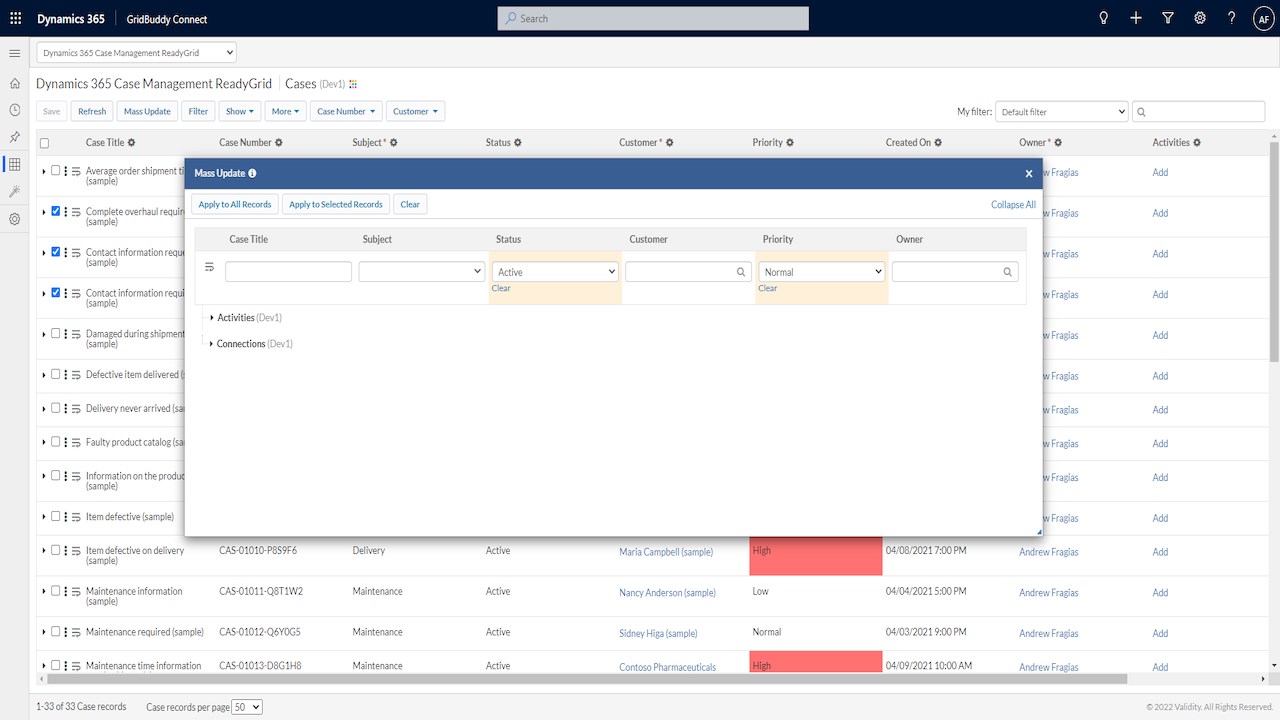
Task: Open the Case Number toolbar dropdown
Action: pyautogui.click(x=346, y=112)
